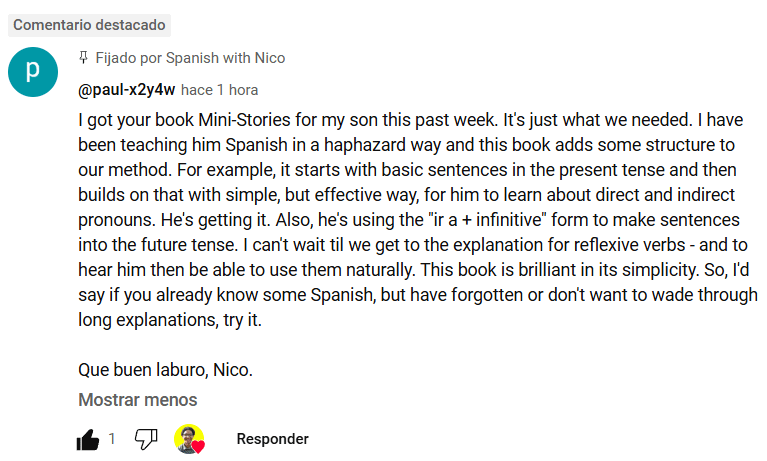This screenshot has width=767, height=461.
Task: Like the comment with the thumbs-up icon
Action: pyautogui.click(x=88, y=439)
